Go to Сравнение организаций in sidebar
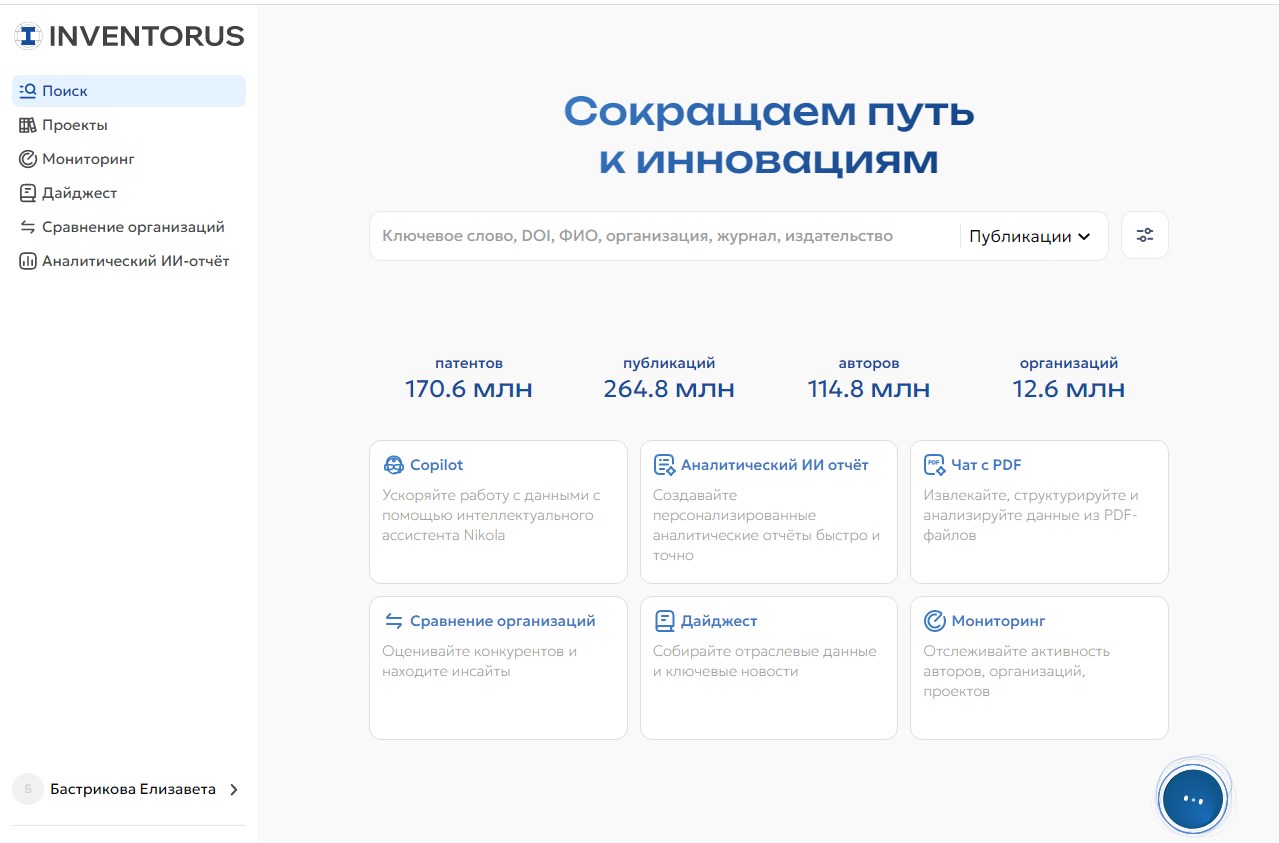Image resolution: width=1279 pixels, height=843 pixels. click(x=132, y=227)
